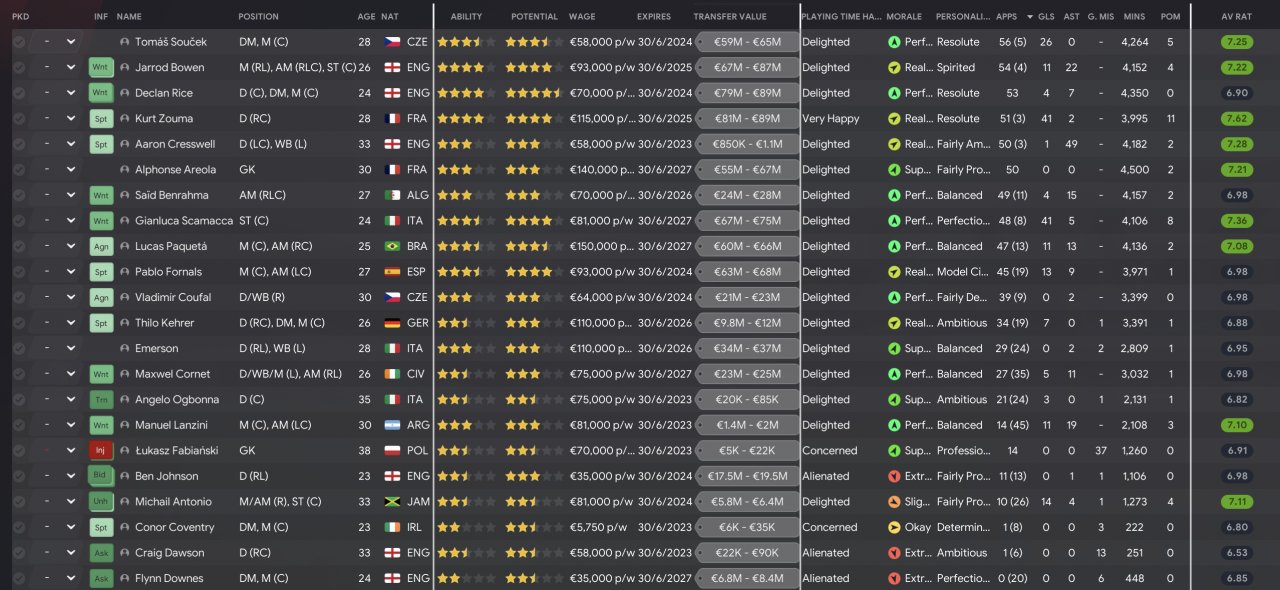
Task: Click Declan Rice's transfer value €79M - €89M
Action: coord(747,93)
